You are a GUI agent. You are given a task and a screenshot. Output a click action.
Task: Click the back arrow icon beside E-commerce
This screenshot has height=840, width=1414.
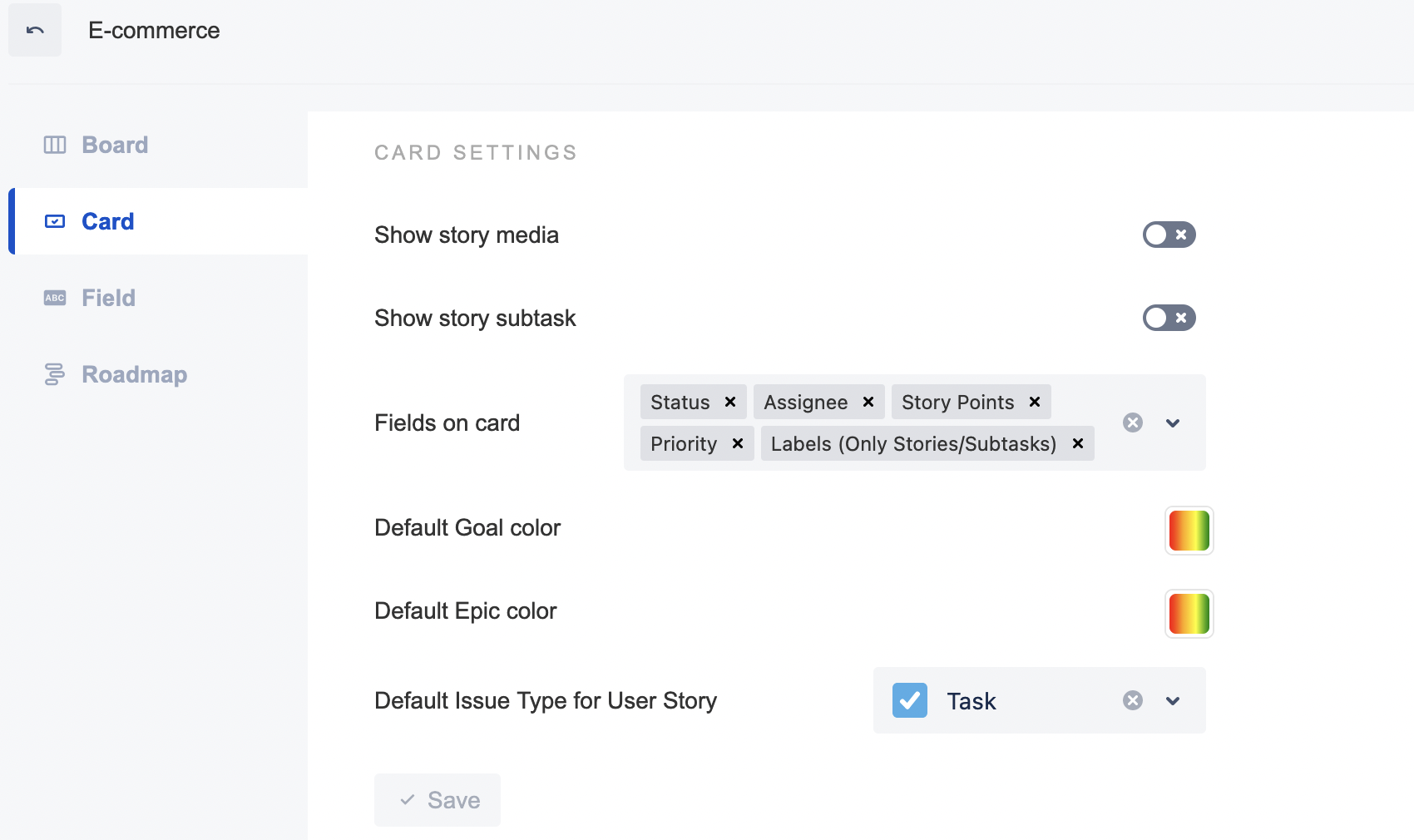pos(35,31)
